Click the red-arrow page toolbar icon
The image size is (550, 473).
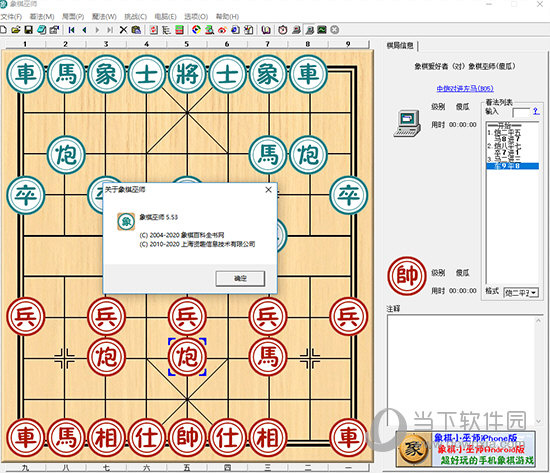[154, 30]
